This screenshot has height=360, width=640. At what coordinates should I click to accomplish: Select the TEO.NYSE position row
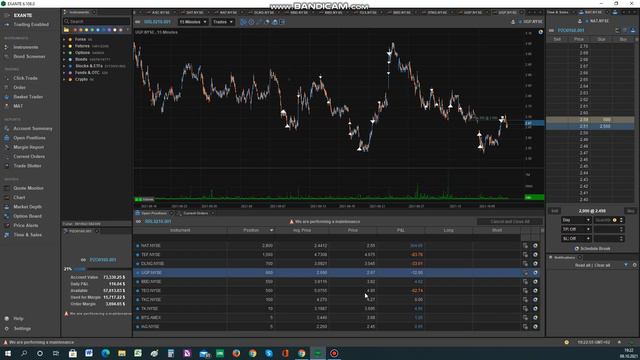pyautogui.click(x=327, y=291)
